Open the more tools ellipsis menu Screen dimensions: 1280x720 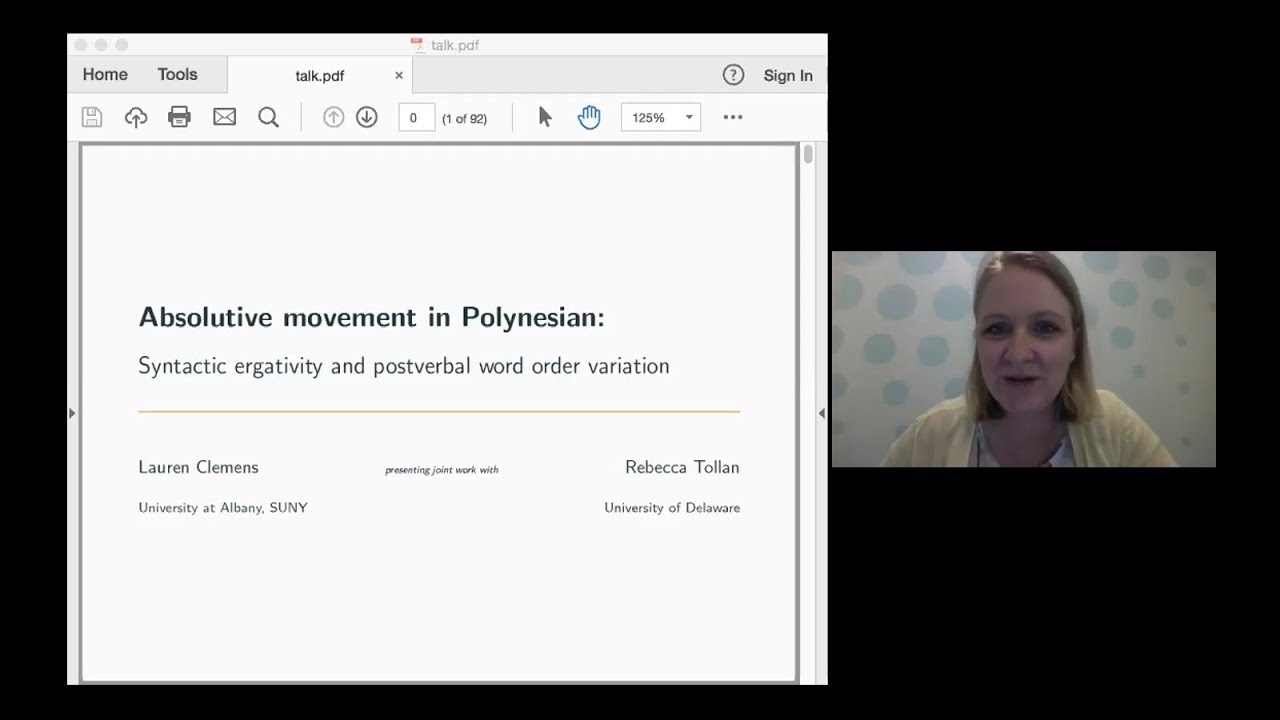733,117
